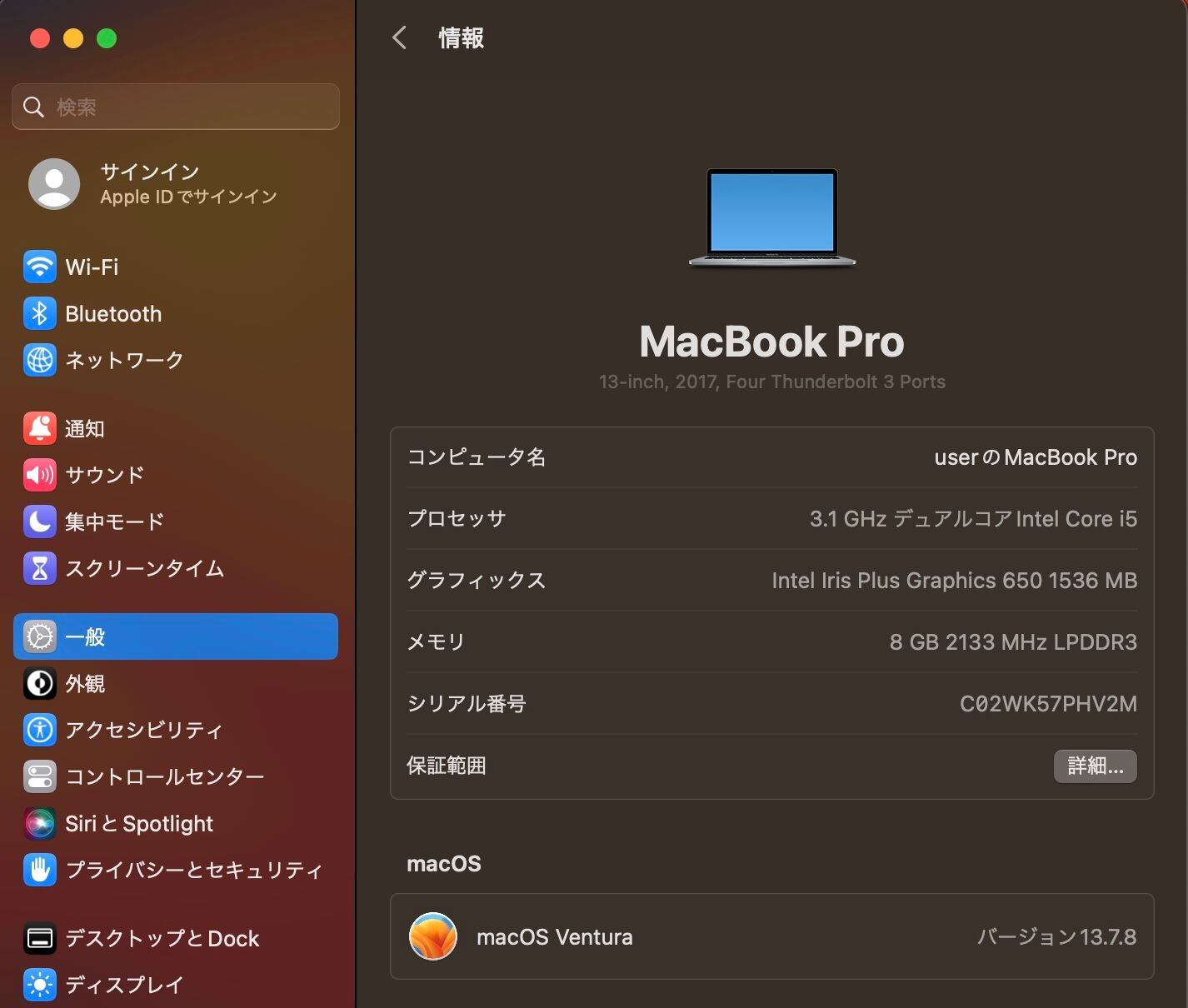This screenshot has height=1008, width=1188.
Task: Click the MacBook Pro laptop image
Action: coord(772,218)
